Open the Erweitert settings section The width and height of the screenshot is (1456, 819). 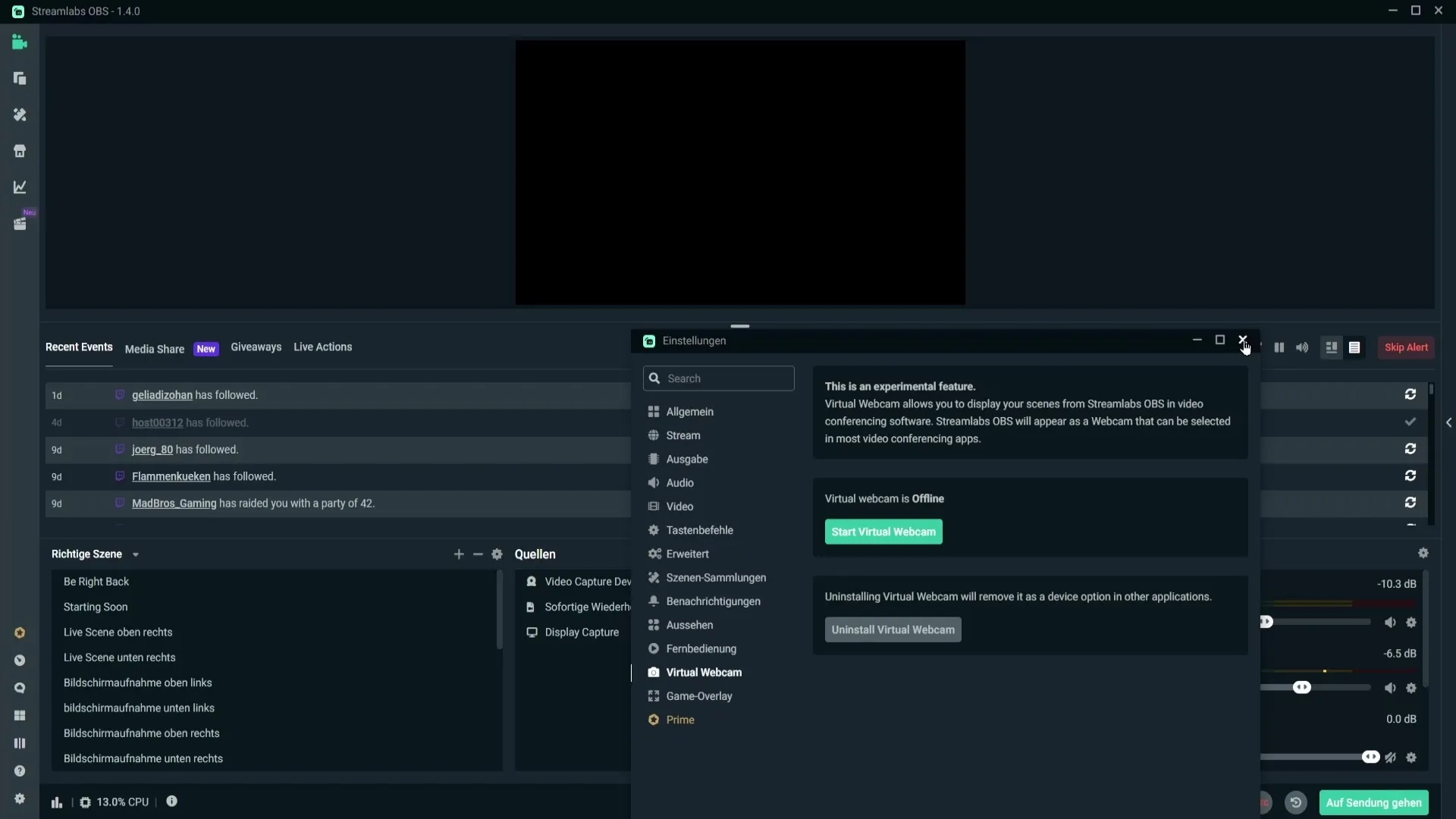(x=687, y=554)
